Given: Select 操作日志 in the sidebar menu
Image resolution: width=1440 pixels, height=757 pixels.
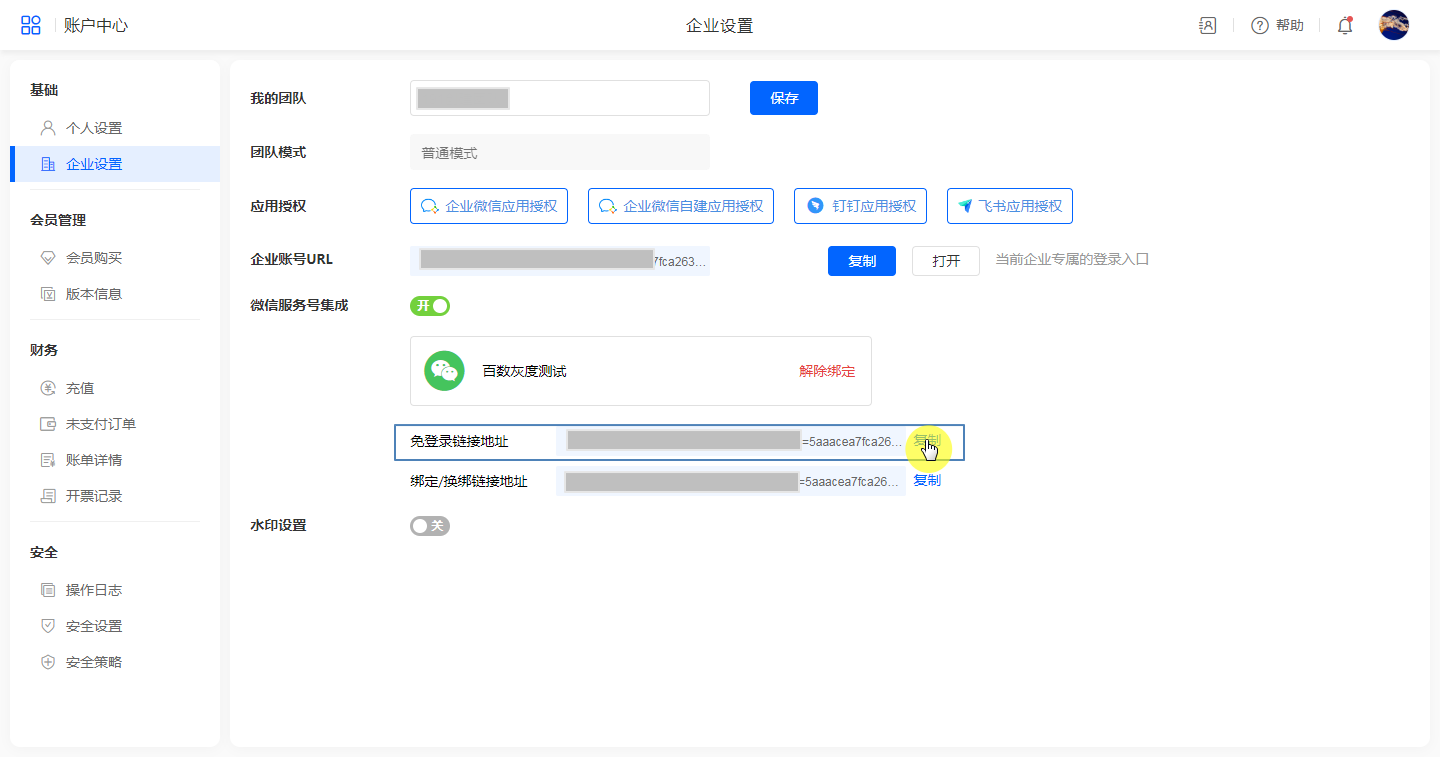Looking at the screenshot, I should (x=93, y=590).
